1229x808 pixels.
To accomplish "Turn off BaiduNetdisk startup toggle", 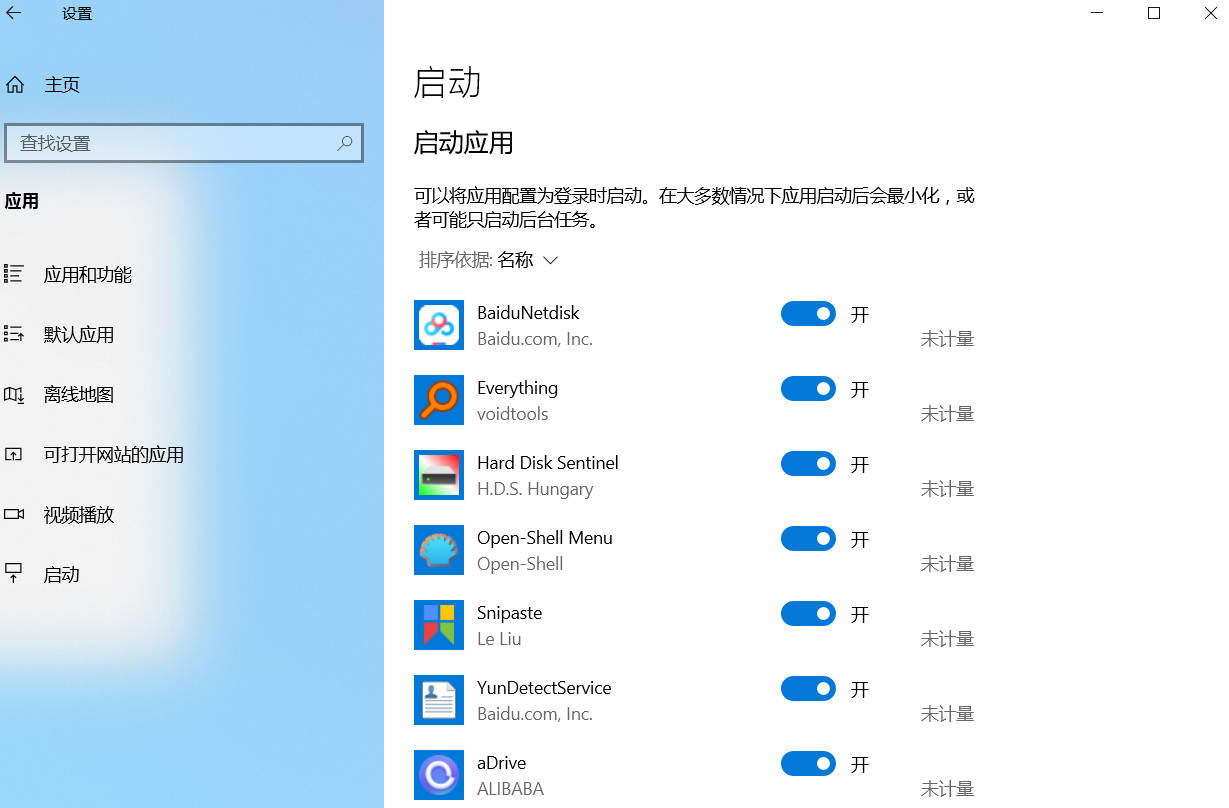I will click(808, 314).
